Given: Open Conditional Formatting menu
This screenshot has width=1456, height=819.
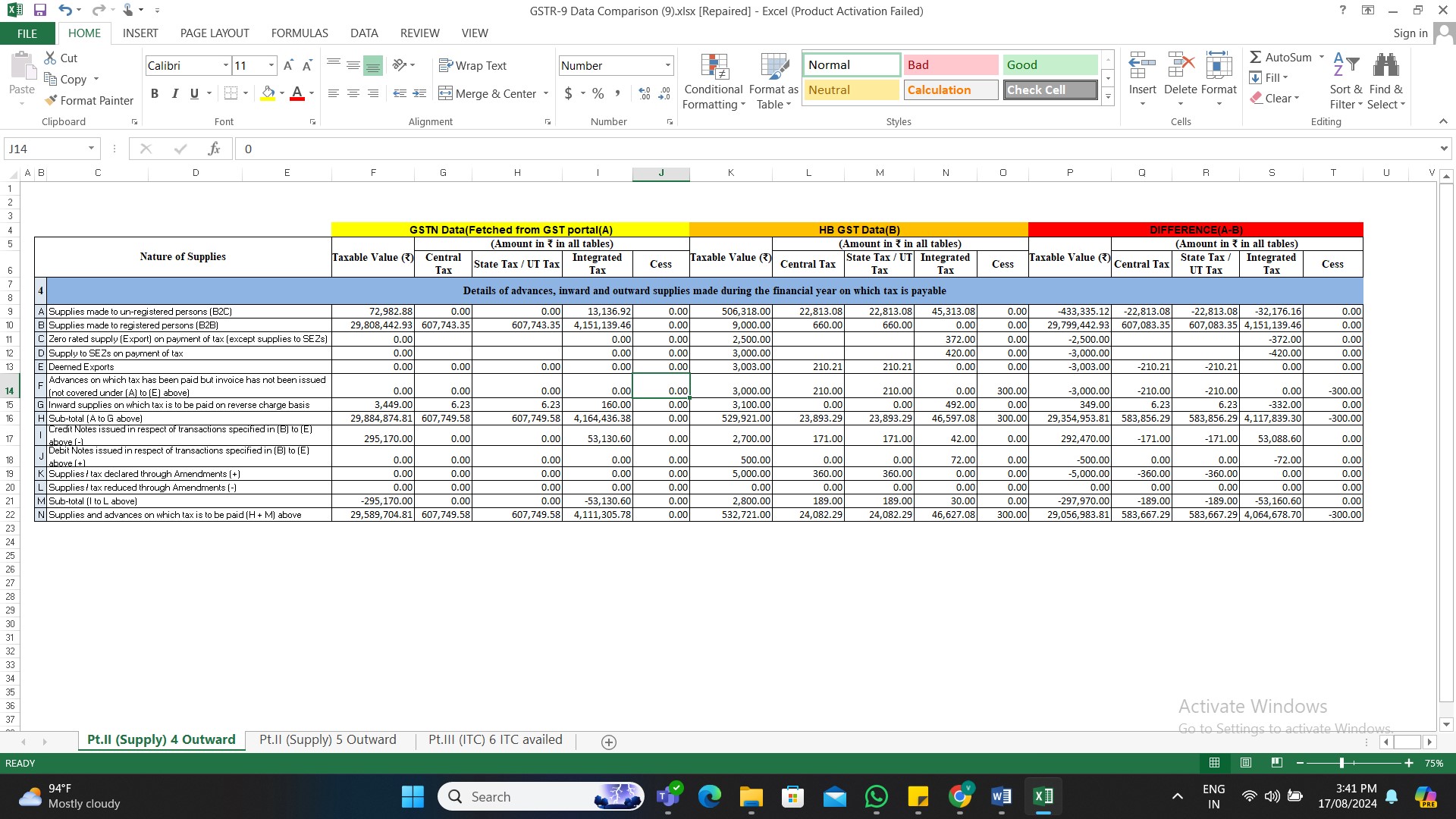Looking at the screenshot, I should coord(713,82).
